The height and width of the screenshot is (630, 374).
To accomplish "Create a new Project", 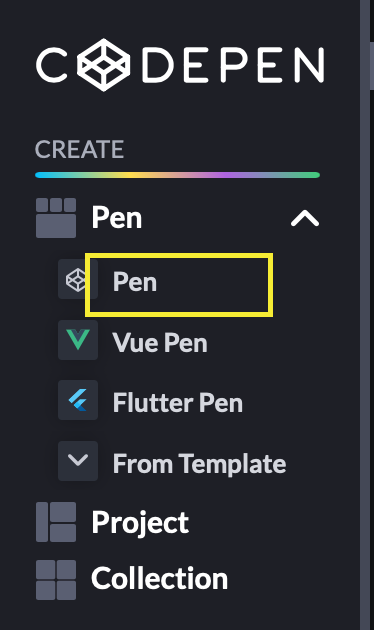I will [x=140, y=523].
